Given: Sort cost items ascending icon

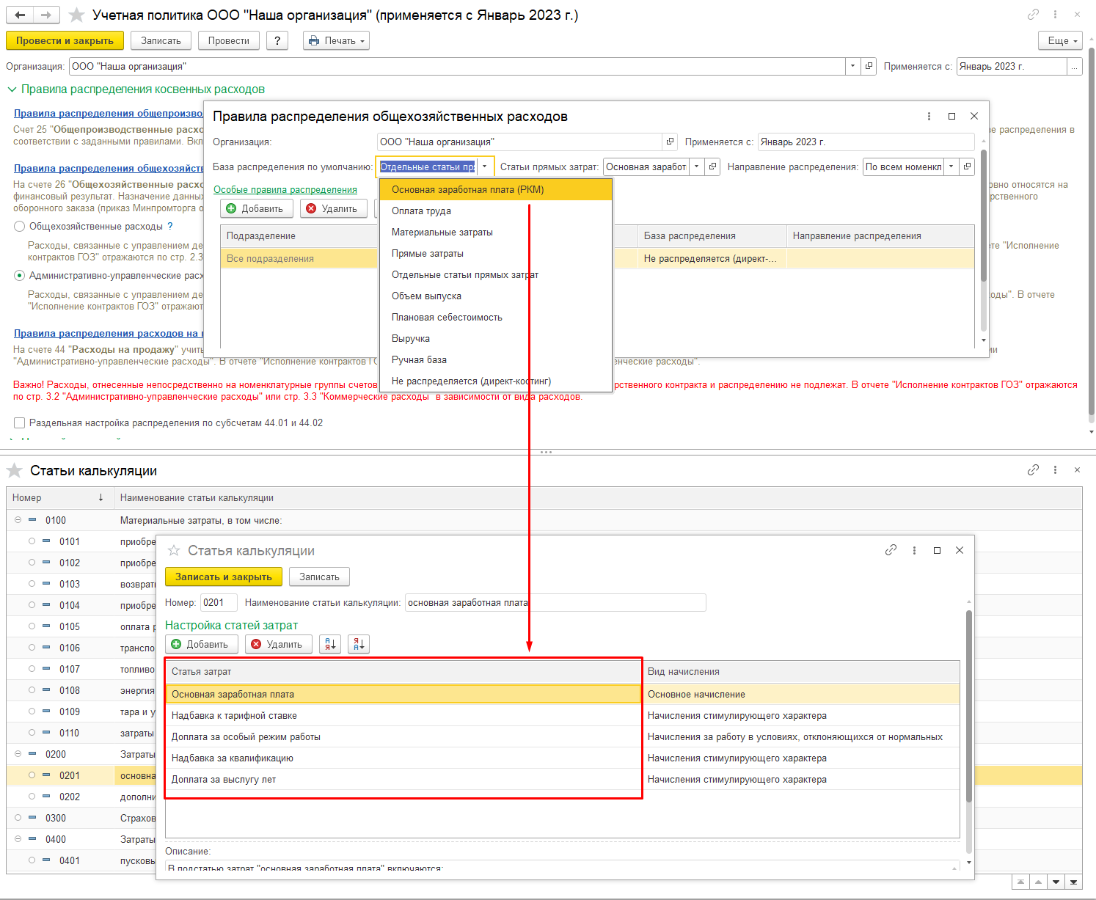Looking at the screenshot, I should point(330,644).
